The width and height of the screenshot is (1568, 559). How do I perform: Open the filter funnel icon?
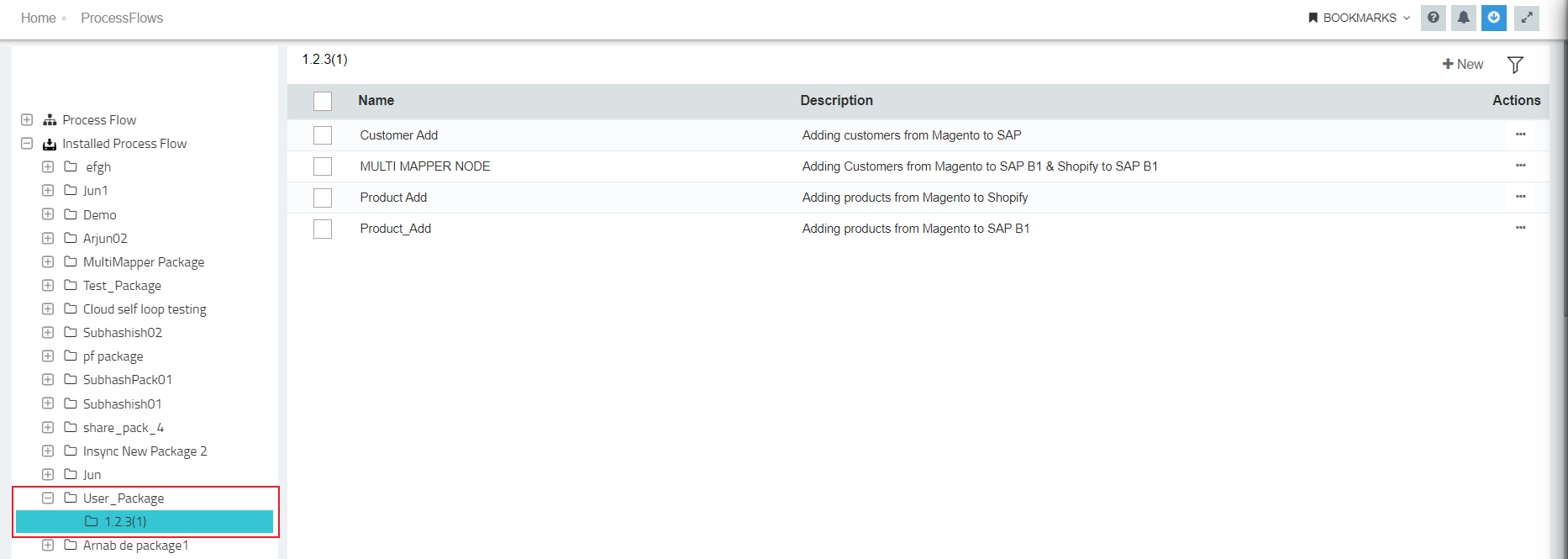(x=1515, y=65)
